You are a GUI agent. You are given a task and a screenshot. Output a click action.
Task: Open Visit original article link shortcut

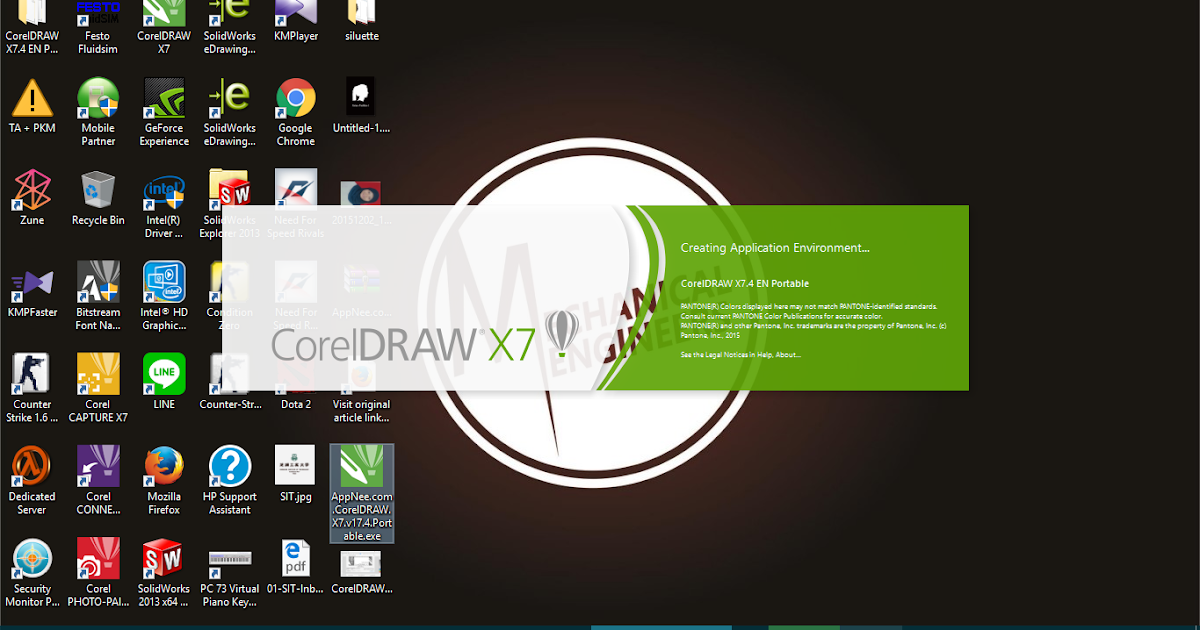[361, 388]
